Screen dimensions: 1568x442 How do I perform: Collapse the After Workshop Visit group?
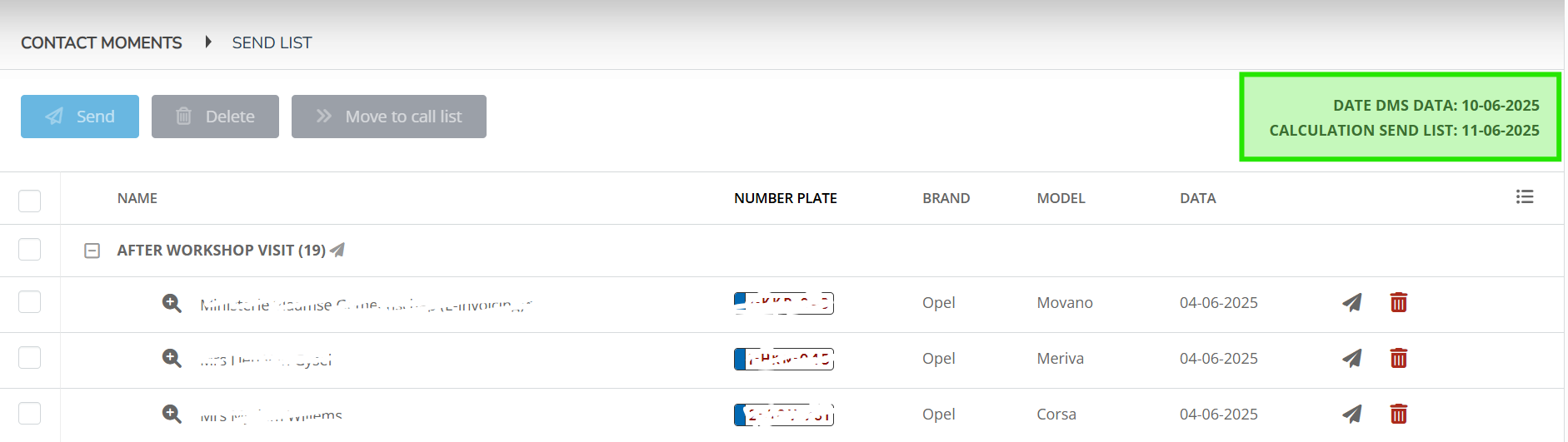(92, 251)
